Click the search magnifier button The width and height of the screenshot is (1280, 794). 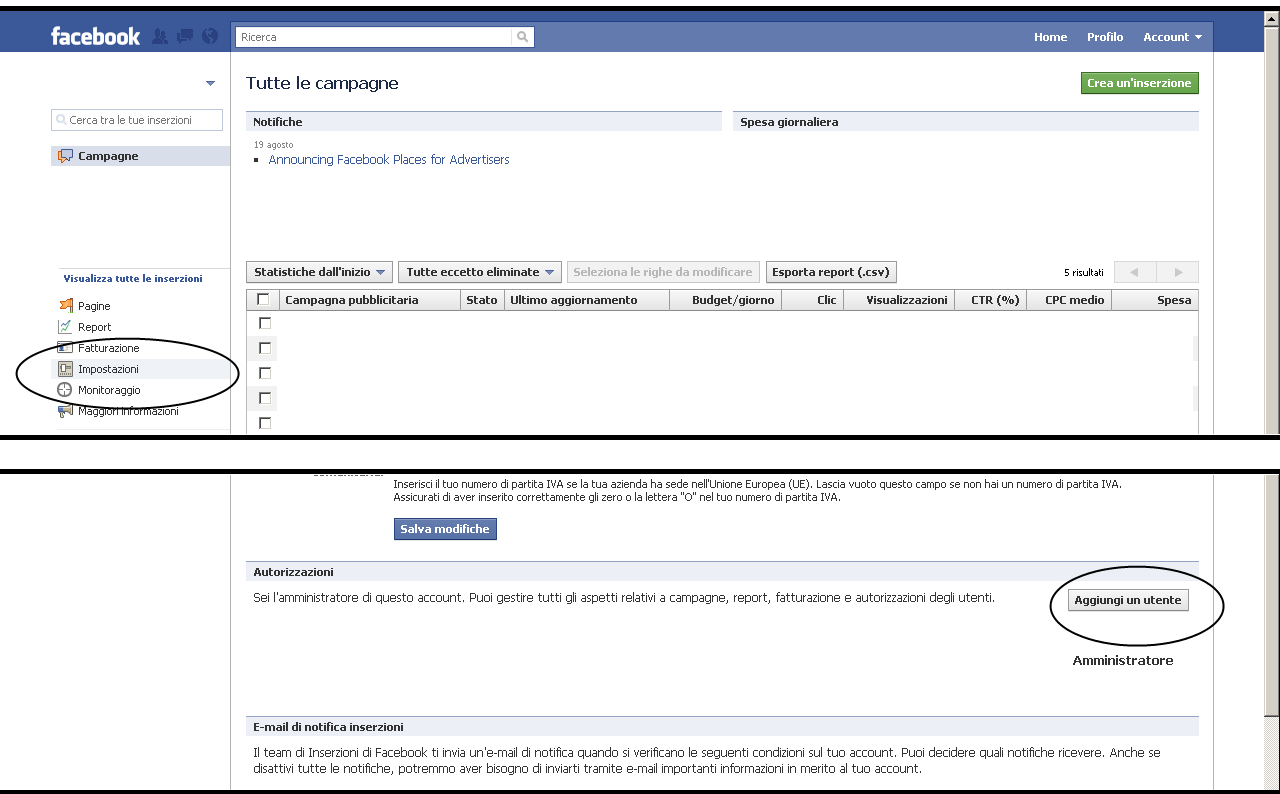point(522,37)
